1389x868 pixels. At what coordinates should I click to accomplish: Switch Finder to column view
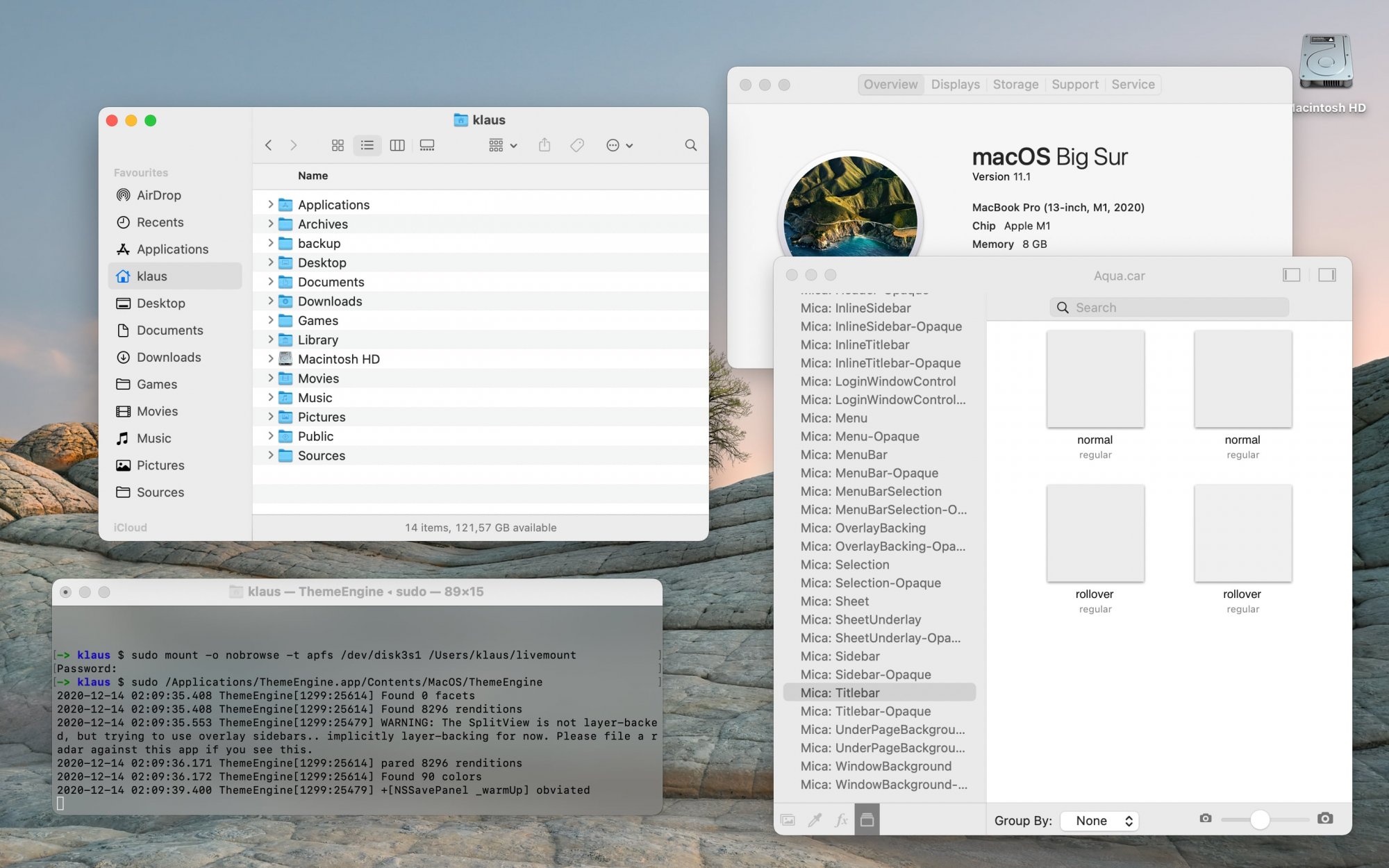(x=397, y=145)
